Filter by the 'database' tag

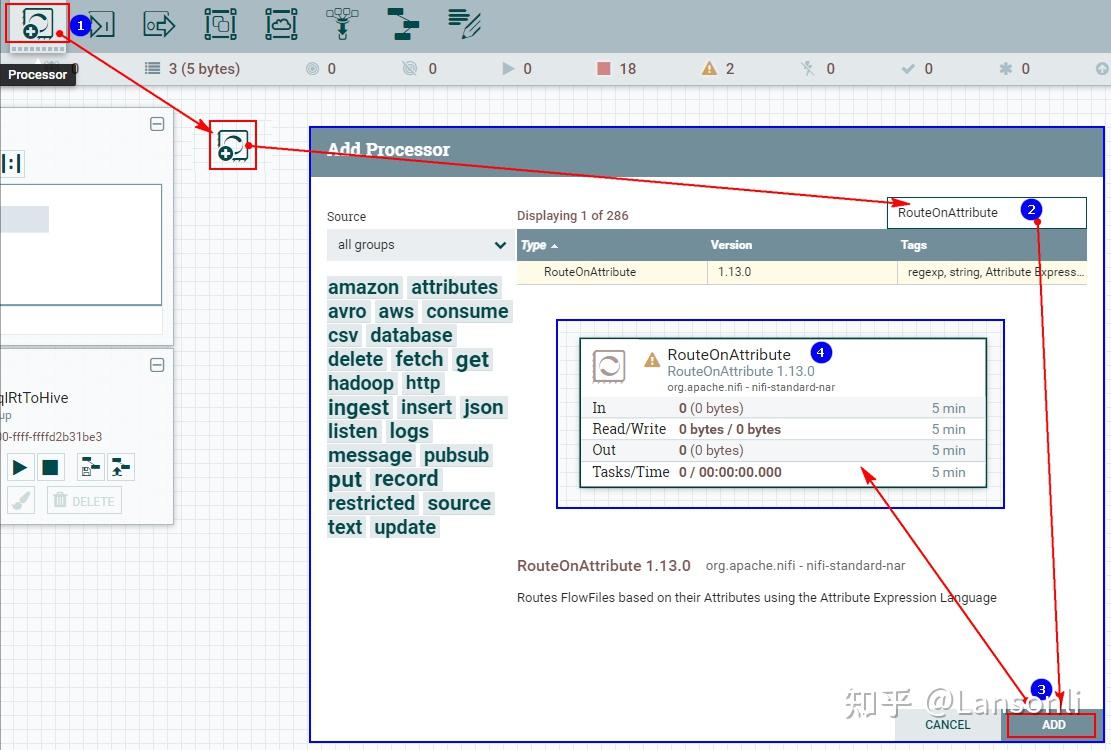coord(411,335)
